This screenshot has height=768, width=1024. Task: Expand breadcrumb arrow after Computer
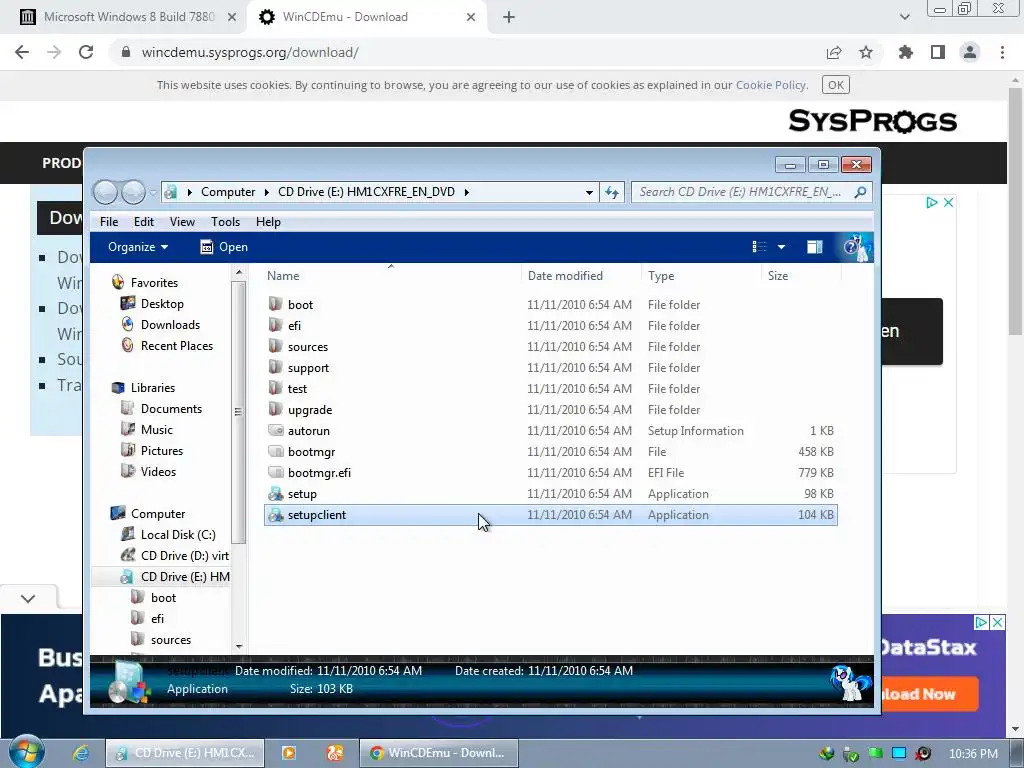click(x=266, y=192)
